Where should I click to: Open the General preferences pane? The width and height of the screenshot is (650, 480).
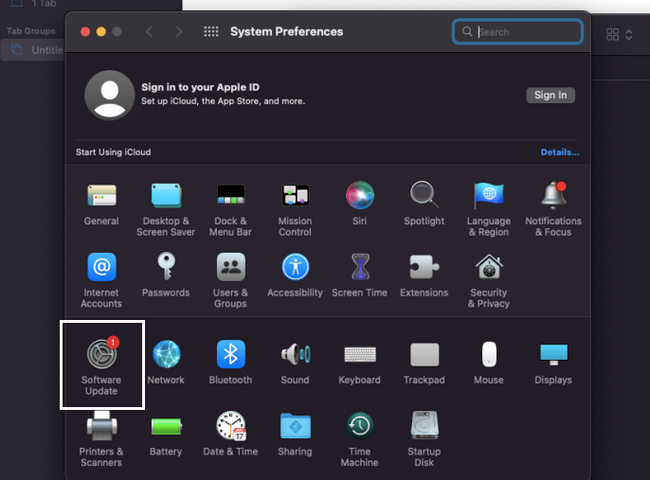click(x=102, y=204)
